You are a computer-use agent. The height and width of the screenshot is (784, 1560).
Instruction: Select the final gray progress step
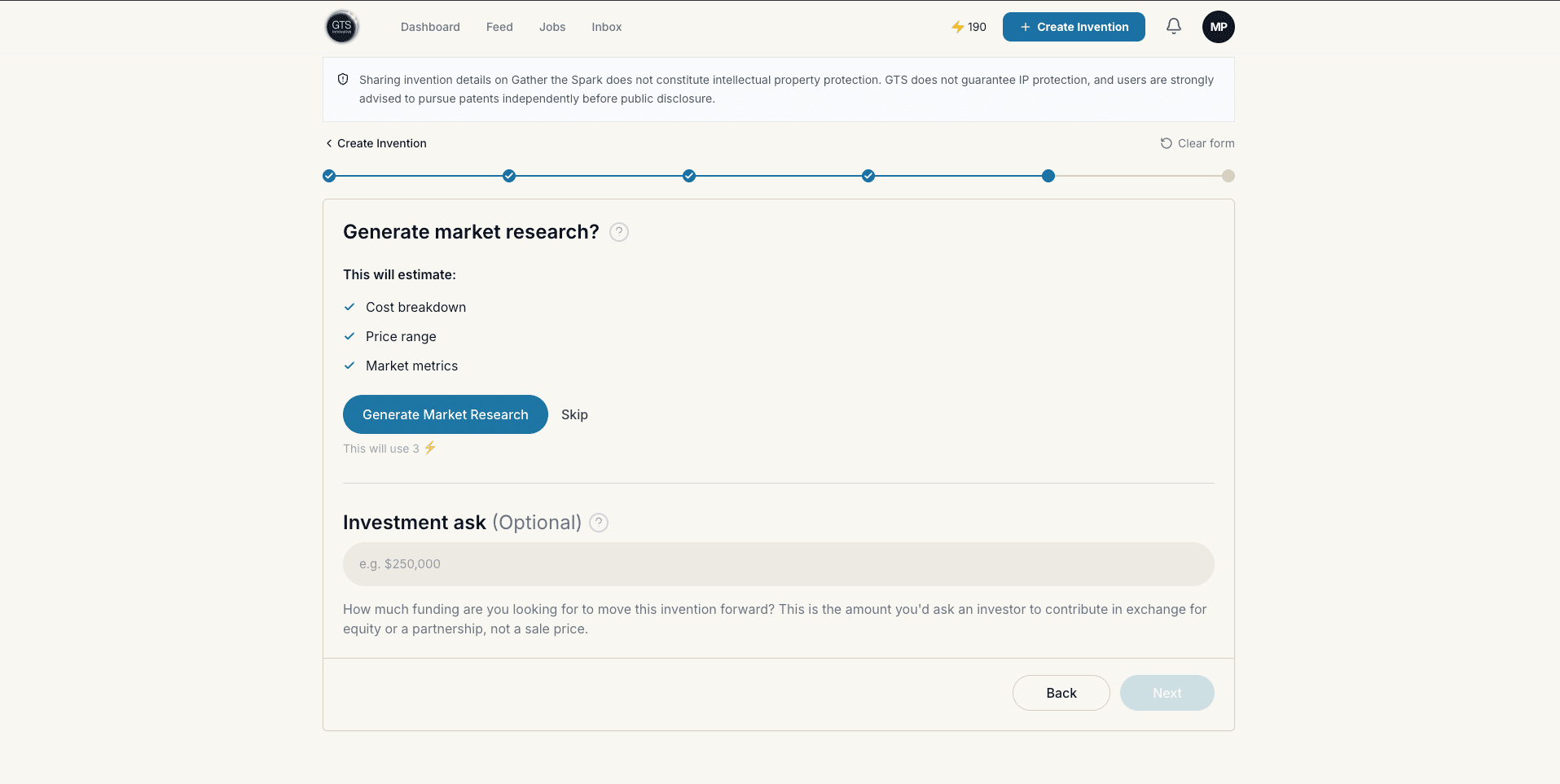coord(1228,176)
